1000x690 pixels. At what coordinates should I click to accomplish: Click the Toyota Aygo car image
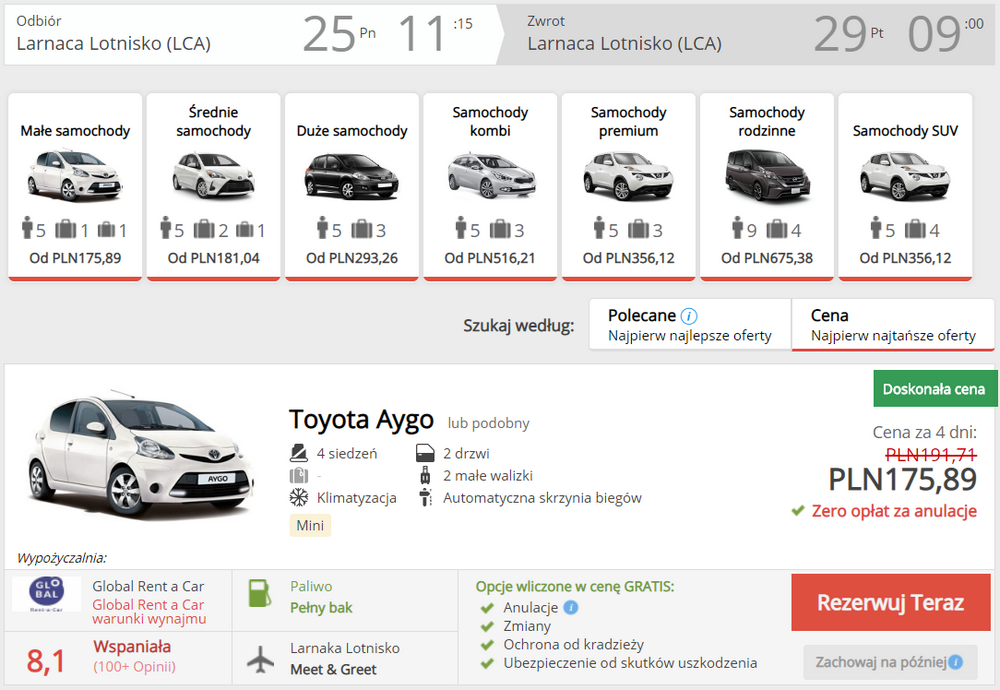click(140, 453)
